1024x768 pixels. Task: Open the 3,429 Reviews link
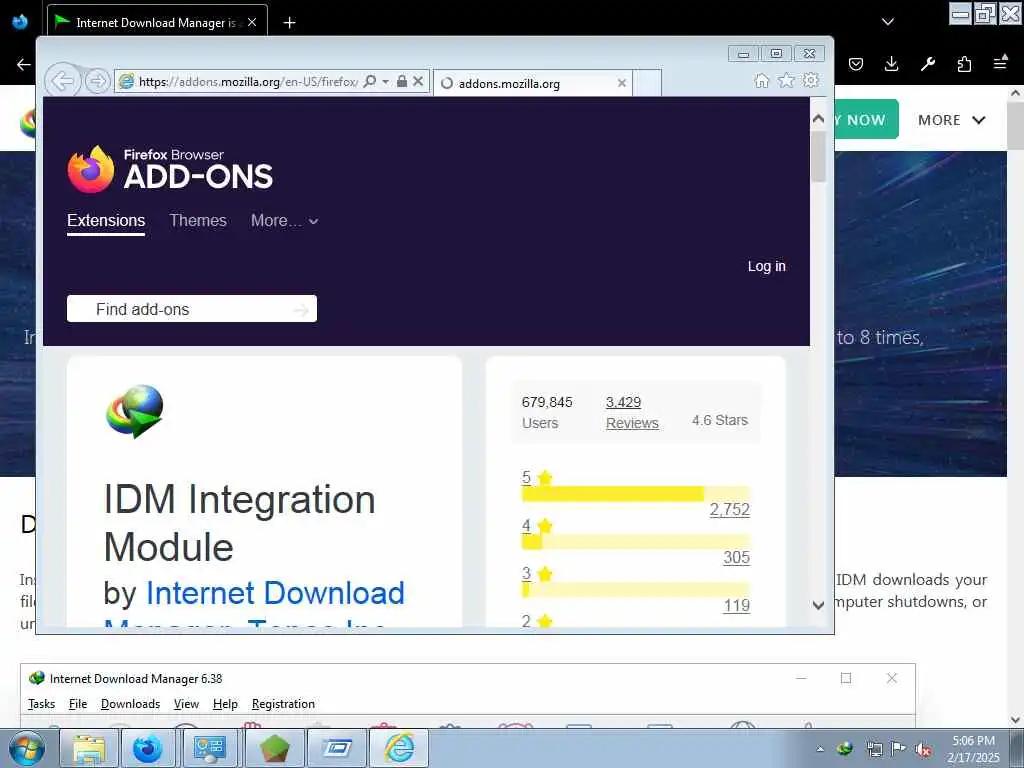632,413
